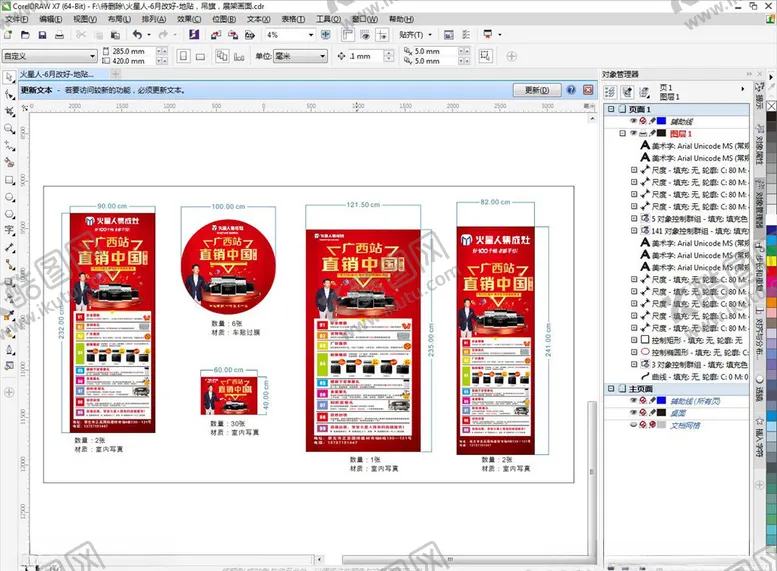Open the 自定义 page size dropdown
This screenshot has width=777, height=571.
(93, 56)
